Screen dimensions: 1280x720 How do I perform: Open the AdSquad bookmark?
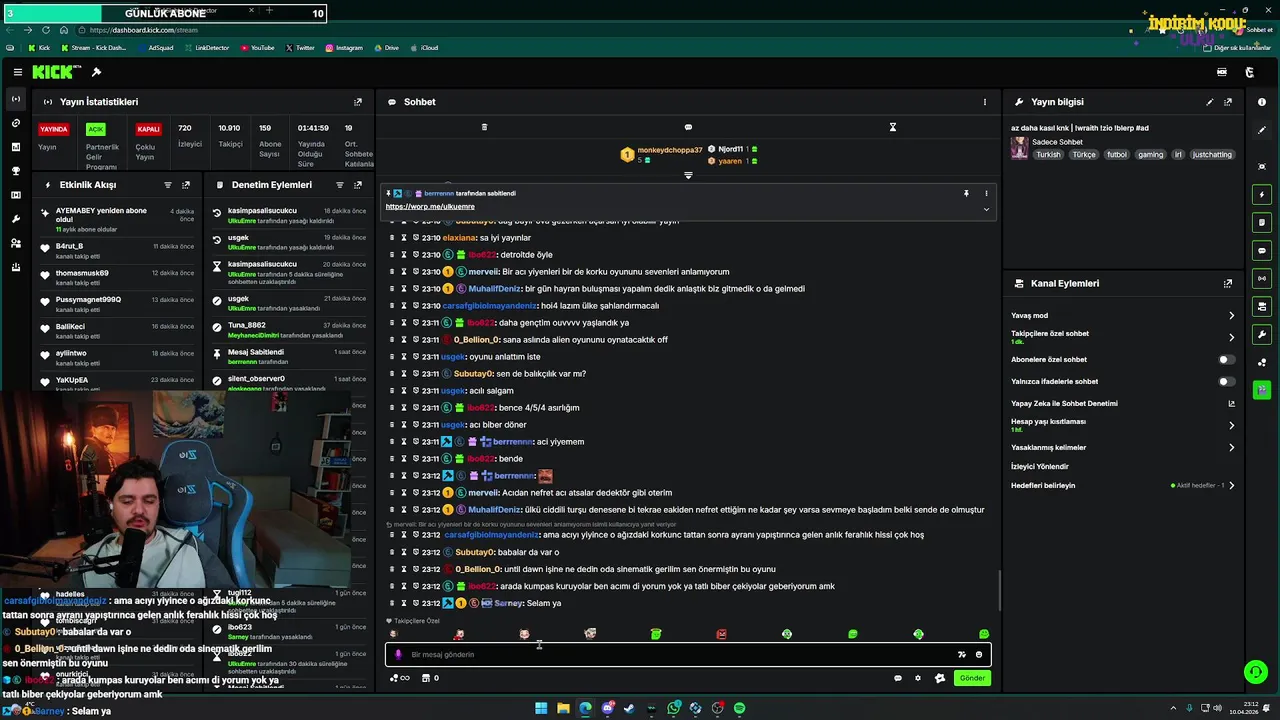coord(155,47)
